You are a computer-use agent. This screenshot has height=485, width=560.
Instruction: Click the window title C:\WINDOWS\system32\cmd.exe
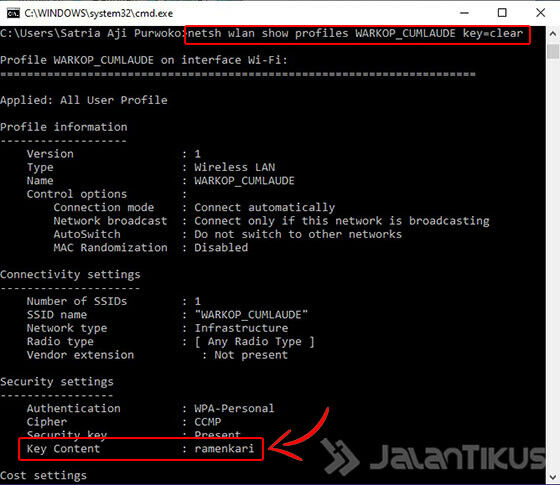click(x=99, y=14)
